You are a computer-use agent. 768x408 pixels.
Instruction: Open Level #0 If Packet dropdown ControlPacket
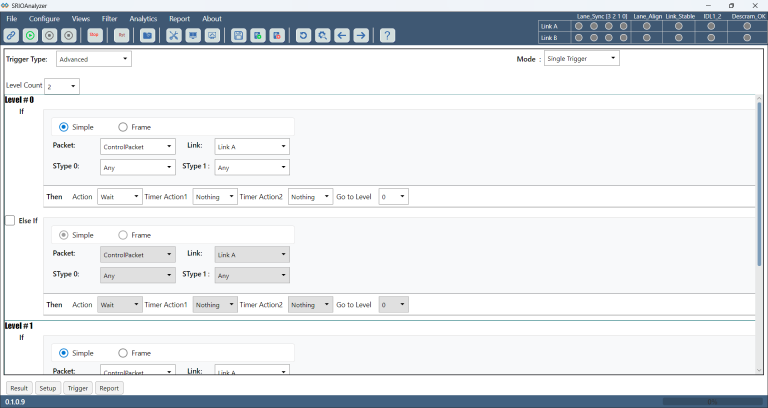pos(138,146)
